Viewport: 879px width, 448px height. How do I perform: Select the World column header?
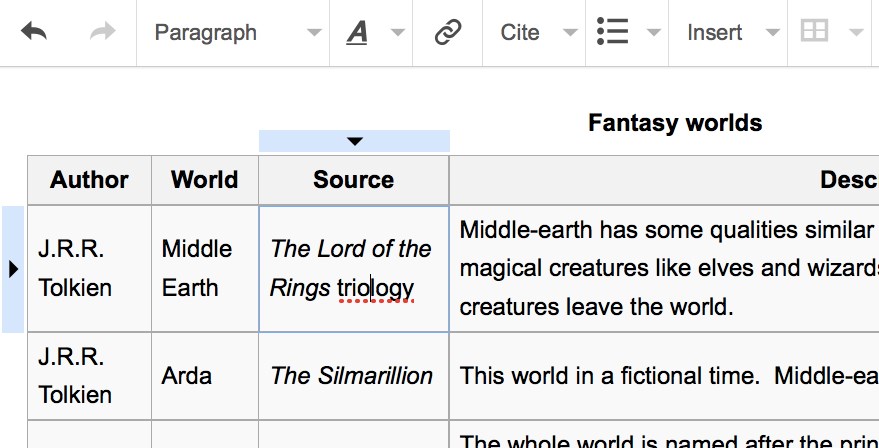tap(205, 180)
